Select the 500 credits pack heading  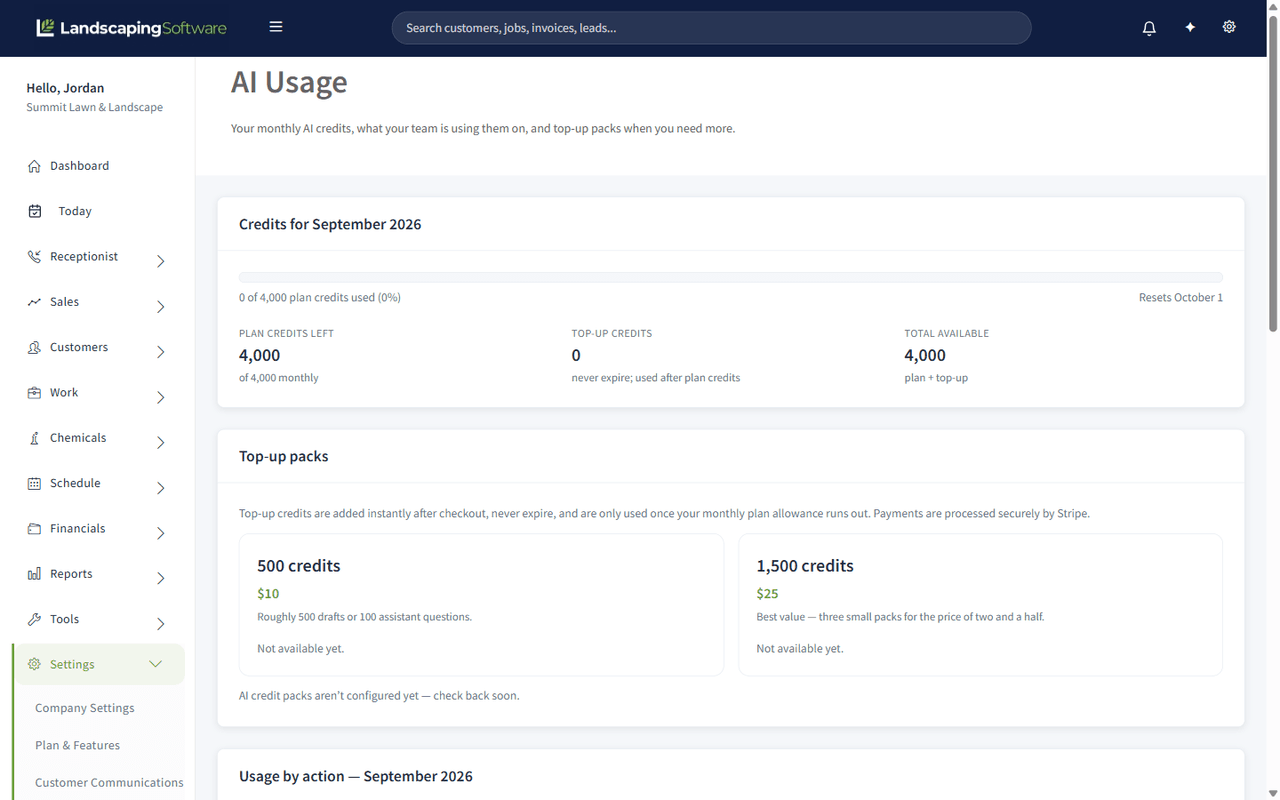click(x=299, y=566)
